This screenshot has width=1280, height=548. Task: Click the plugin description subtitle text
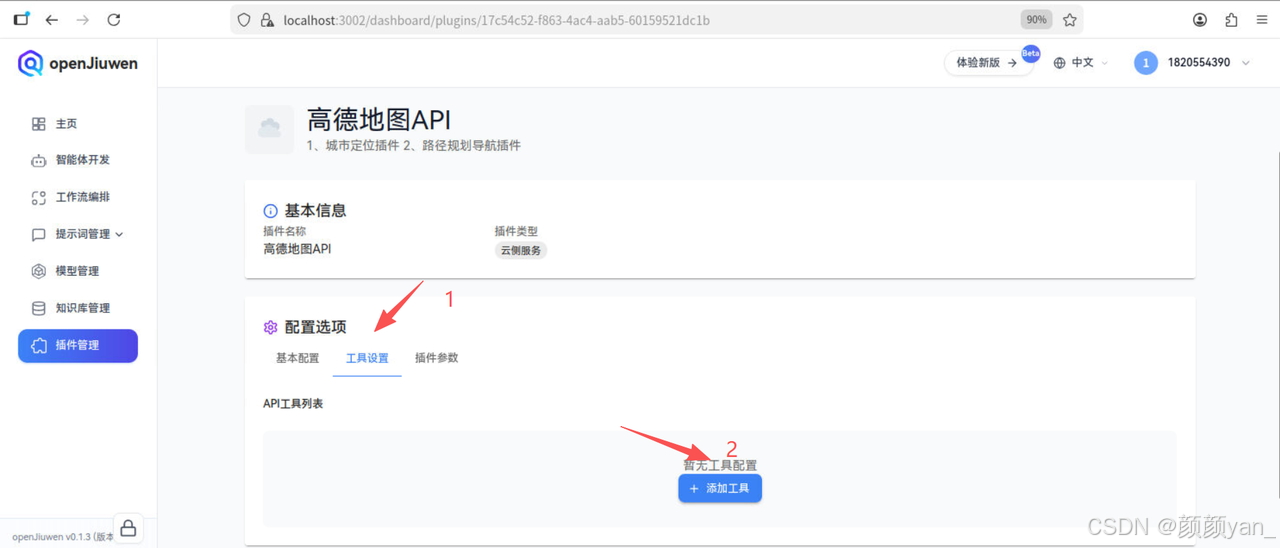(x=414, y=146)
